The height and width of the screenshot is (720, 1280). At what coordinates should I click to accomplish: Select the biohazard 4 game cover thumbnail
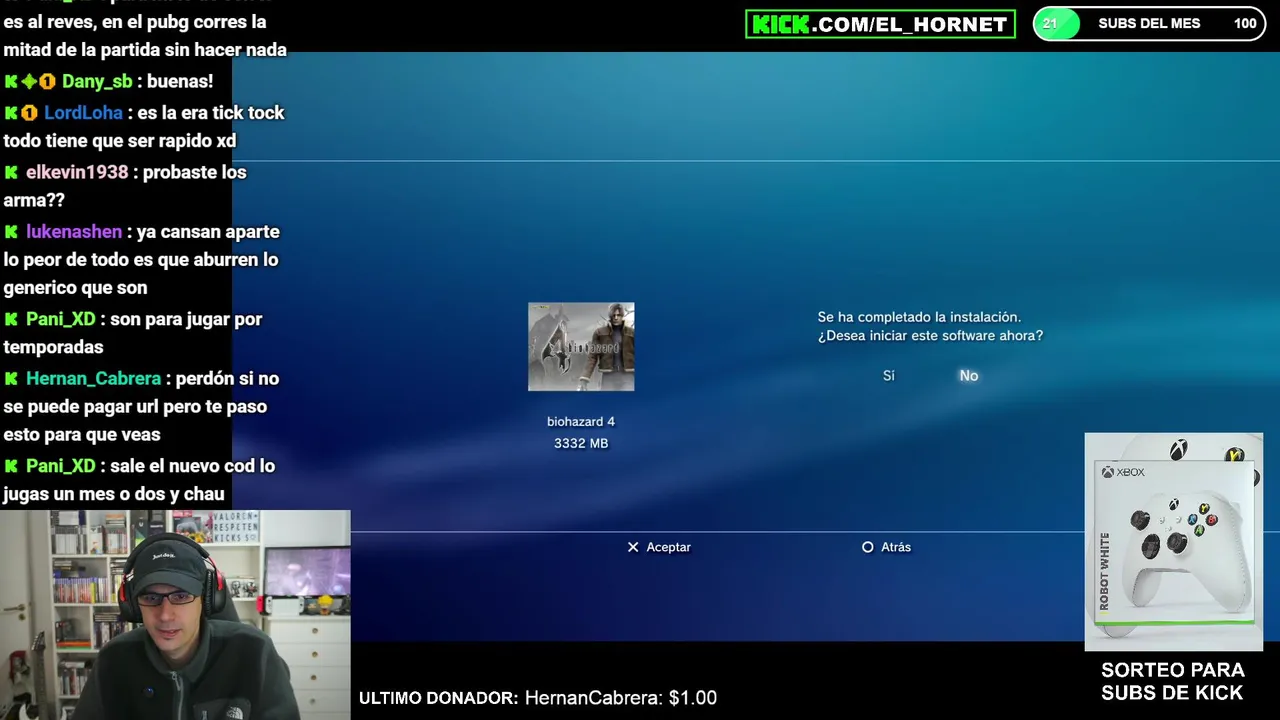581,347
